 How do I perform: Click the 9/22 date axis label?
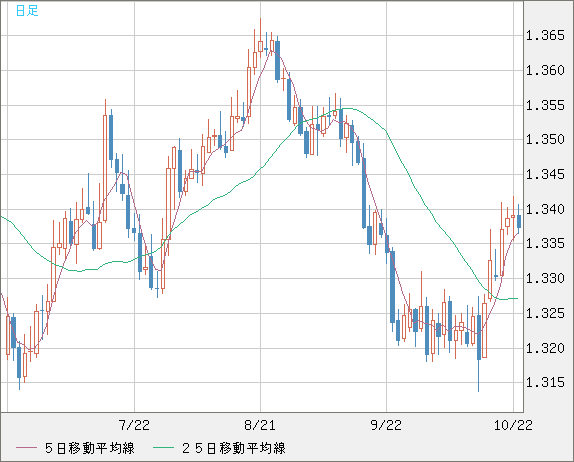386,425
